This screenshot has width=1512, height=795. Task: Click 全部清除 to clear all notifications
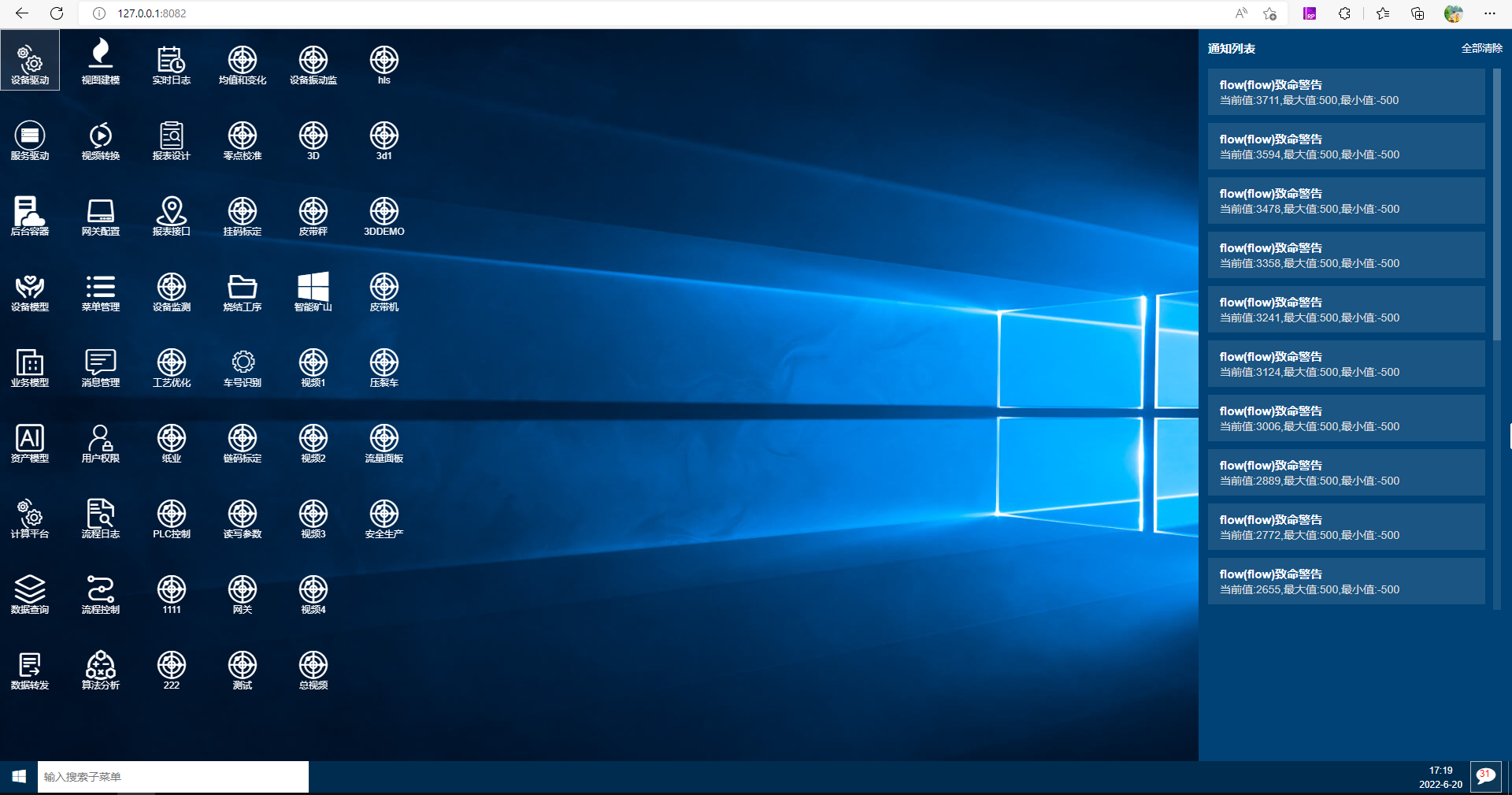click(x=1481, y=48)
